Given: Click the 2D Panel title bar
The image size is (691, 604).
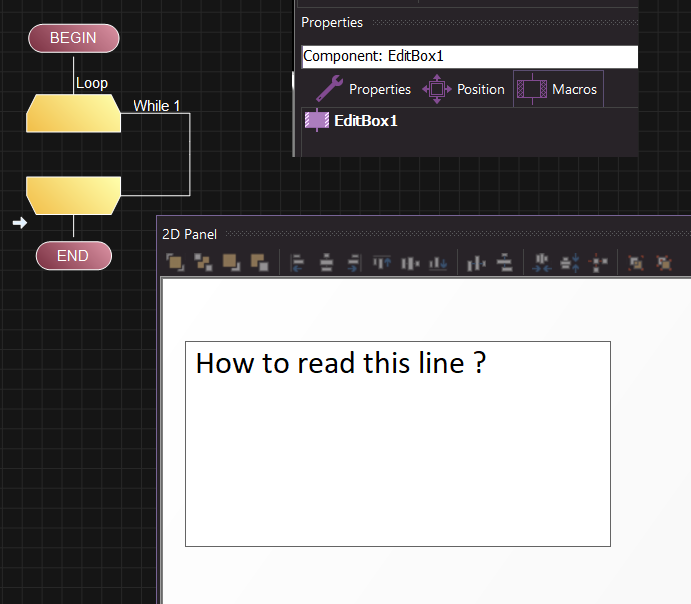Looking at the screenshot, I should point(424,234).
